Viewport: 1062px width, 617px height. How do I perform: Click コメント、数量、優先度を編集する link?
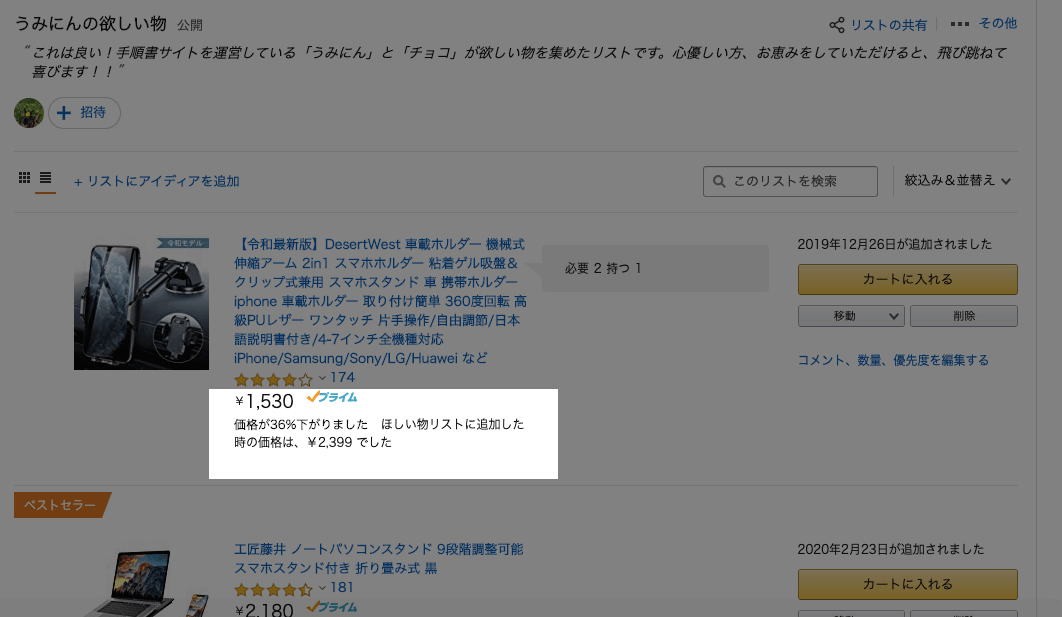[893, 360]
